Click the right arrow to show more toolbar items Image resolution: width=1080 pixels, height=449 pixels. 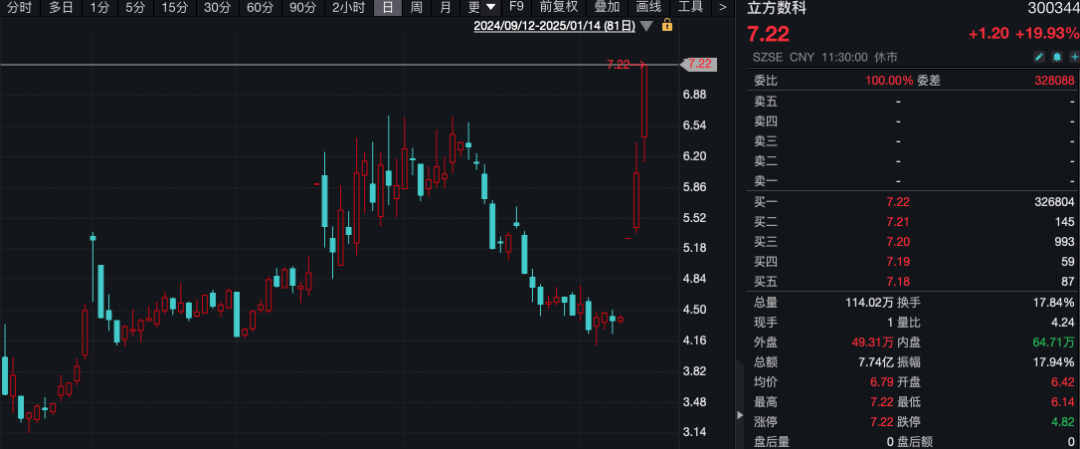click(723, 7)
